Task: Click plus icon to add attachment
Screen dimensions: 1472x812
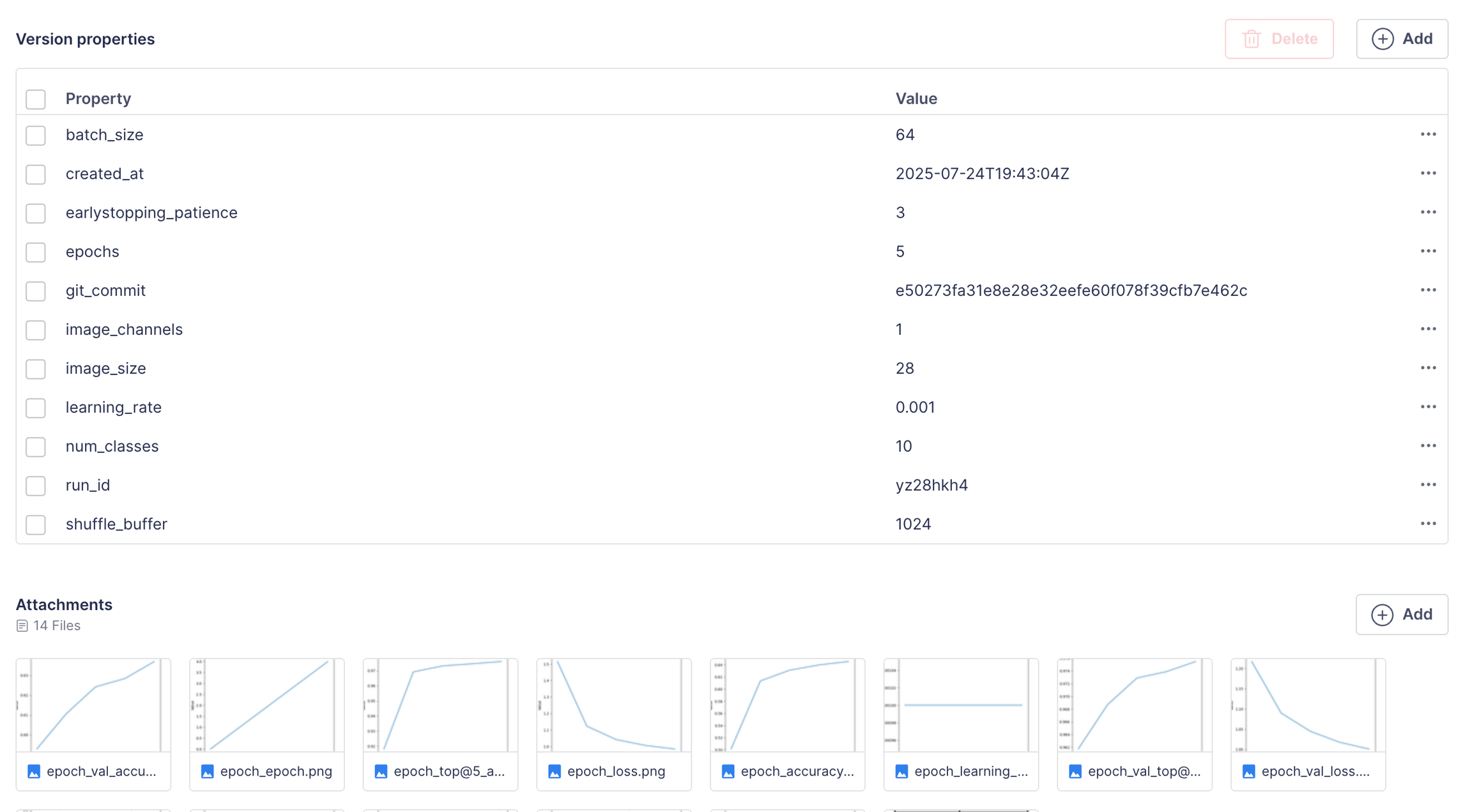Action: point(1382,615)
